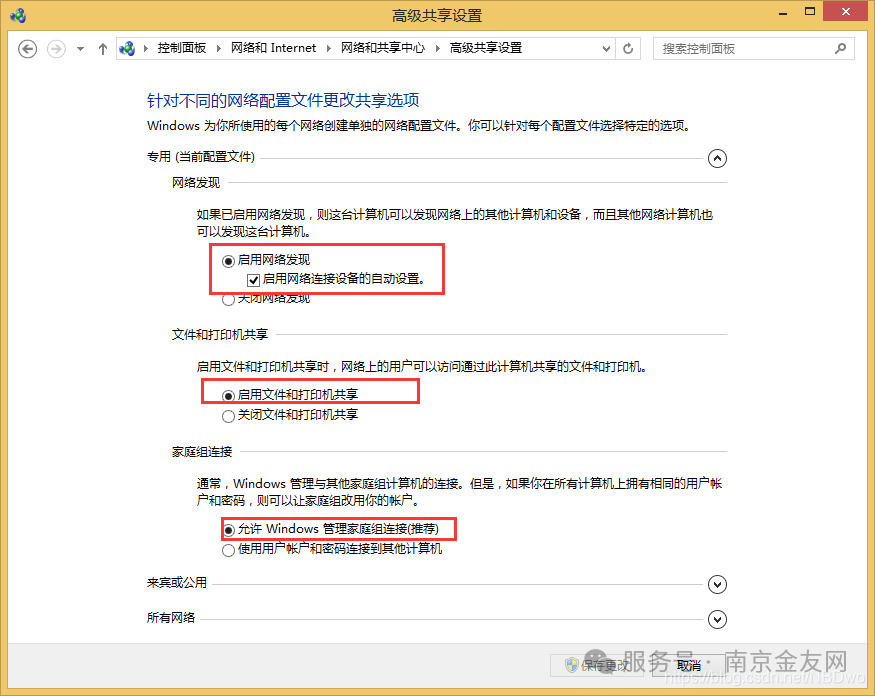
Task: Click the network icon in the address bar
Action: [129, 48]
